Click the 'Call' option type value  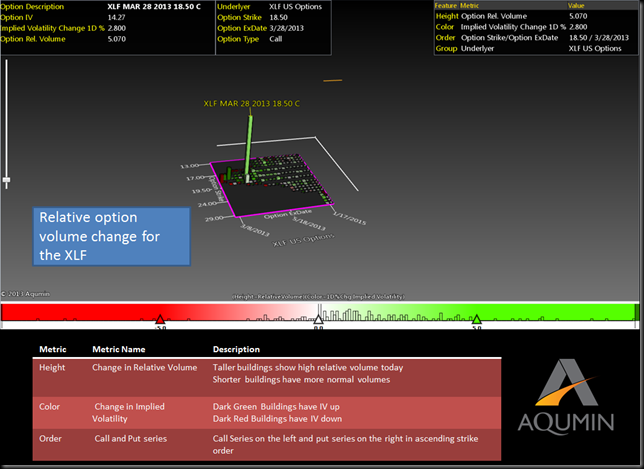(x=276, y=39)
